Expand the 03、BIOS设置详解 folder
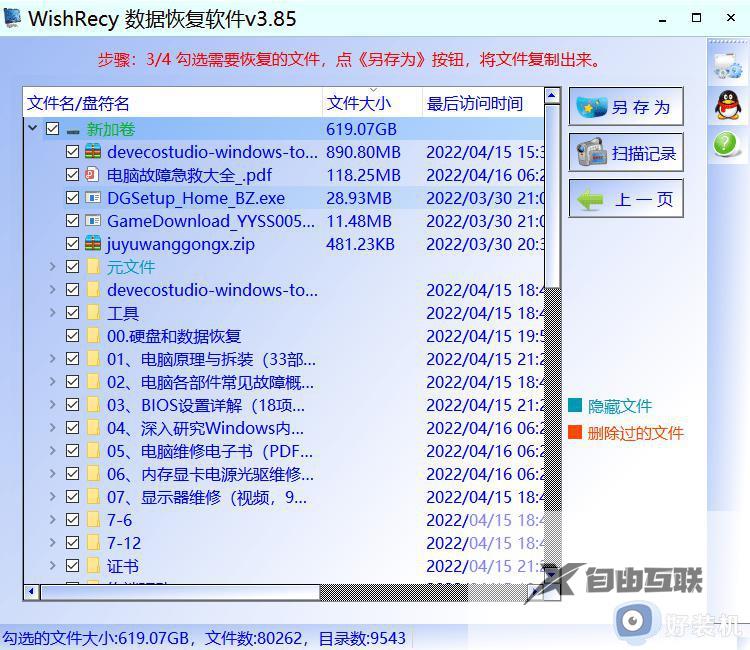The width and height of the screenshot is (750, 650). [53, 404]
